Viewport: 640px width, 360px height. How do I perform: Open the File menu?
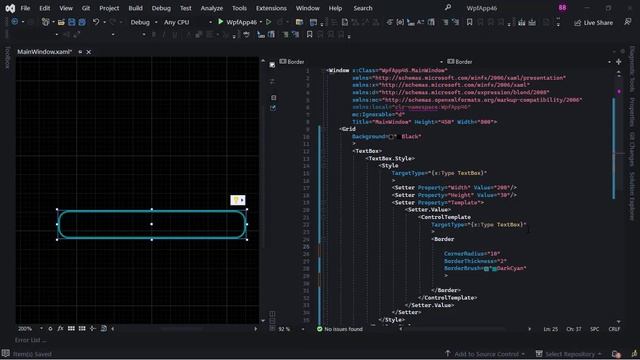pyautogui.click(x=25, y=8)
